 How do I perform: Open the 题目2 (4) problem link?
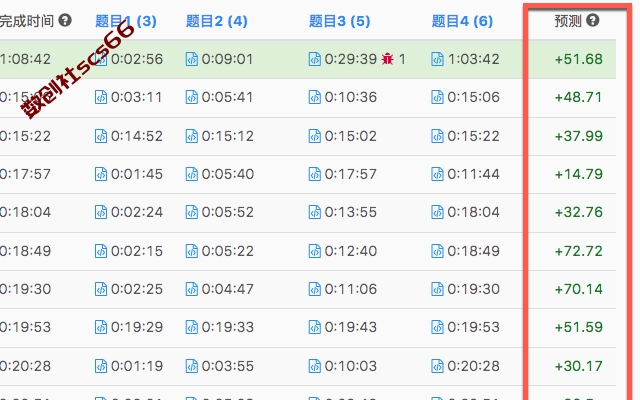point(217,21)
